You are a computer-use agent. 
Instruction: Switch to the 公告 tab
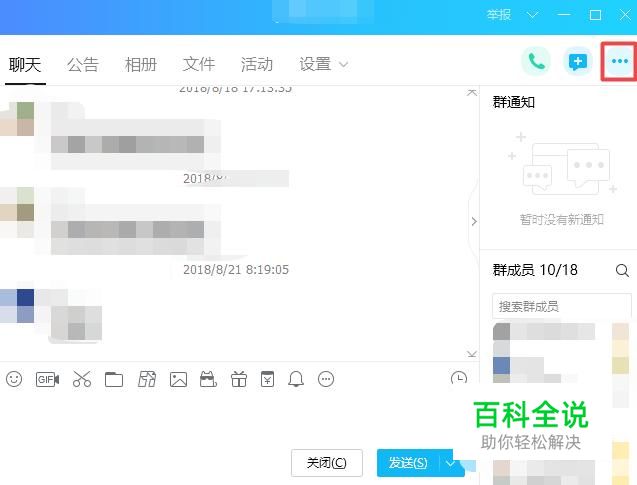pyautogui.click(x=83, y=65)
